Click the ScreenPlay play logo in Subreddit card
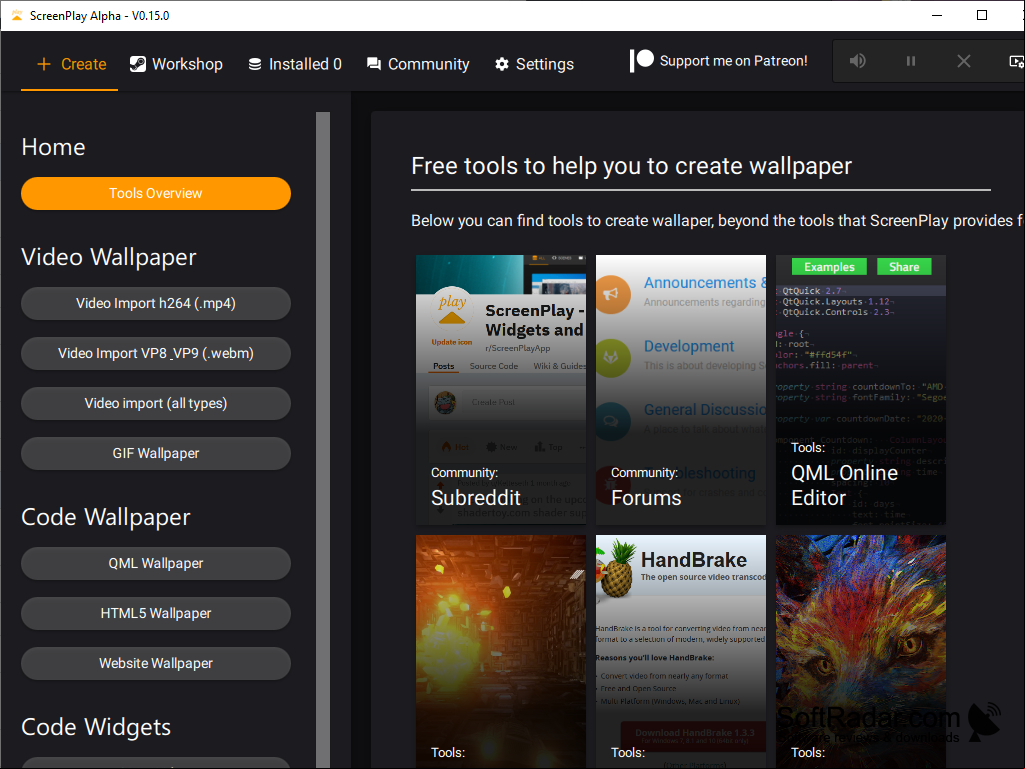This screenshot has width=1025, height=769. pyautogui.click(x=452, y=310)
